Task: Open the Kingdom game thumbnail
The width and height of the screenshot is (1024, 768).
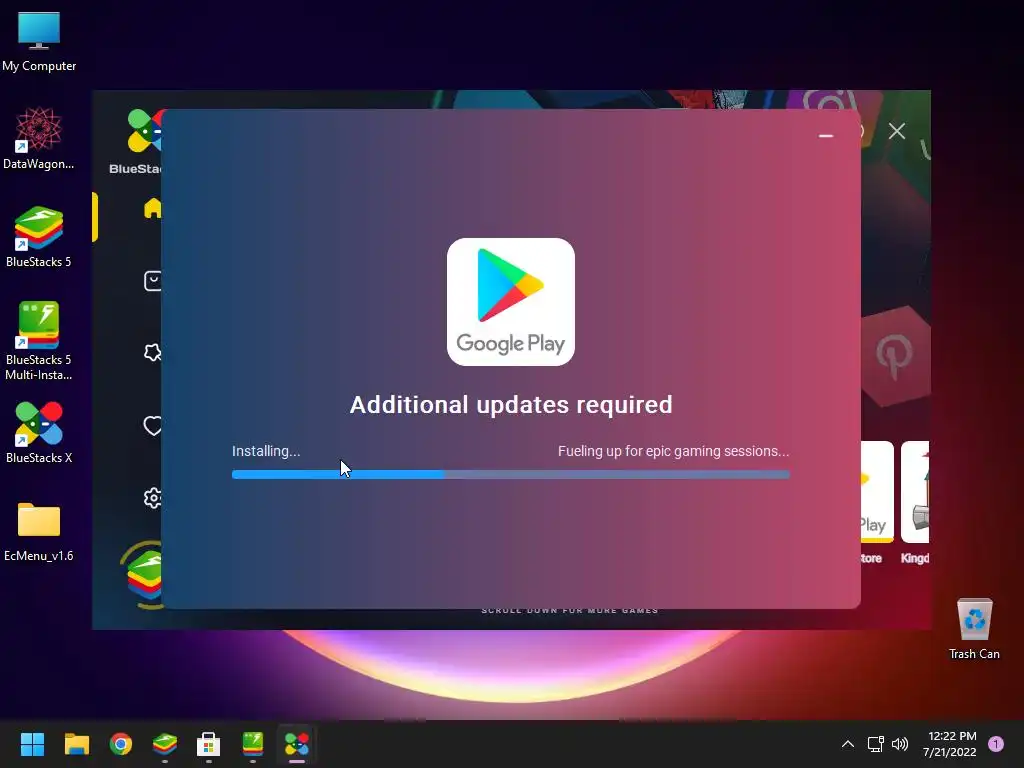Action: click(915, 492)
